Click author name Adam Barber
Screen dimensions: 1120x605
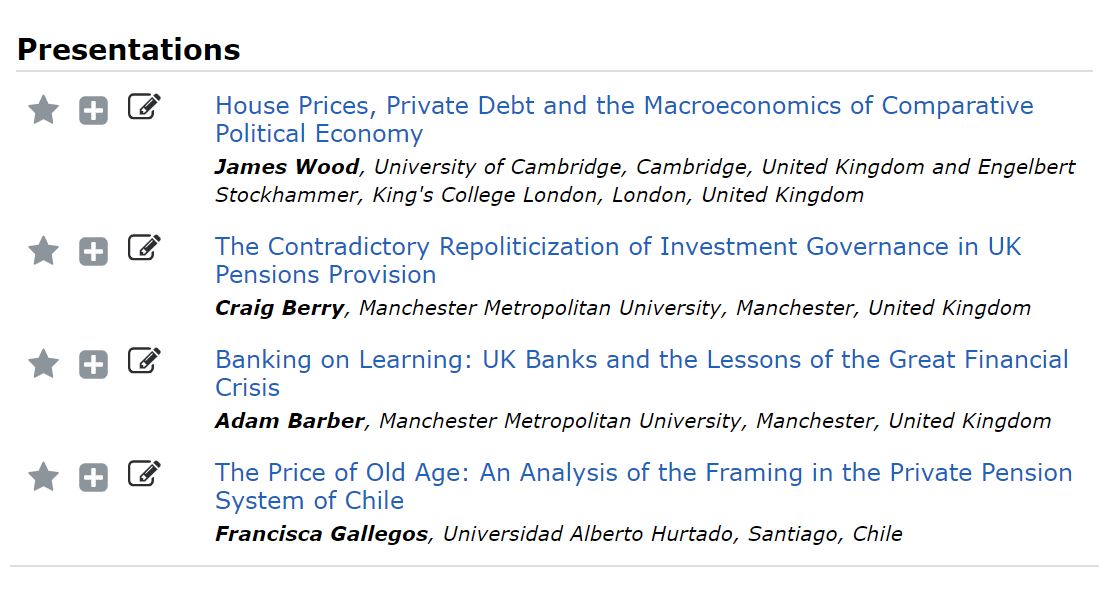pyautogui.click(x=289, y=421)
